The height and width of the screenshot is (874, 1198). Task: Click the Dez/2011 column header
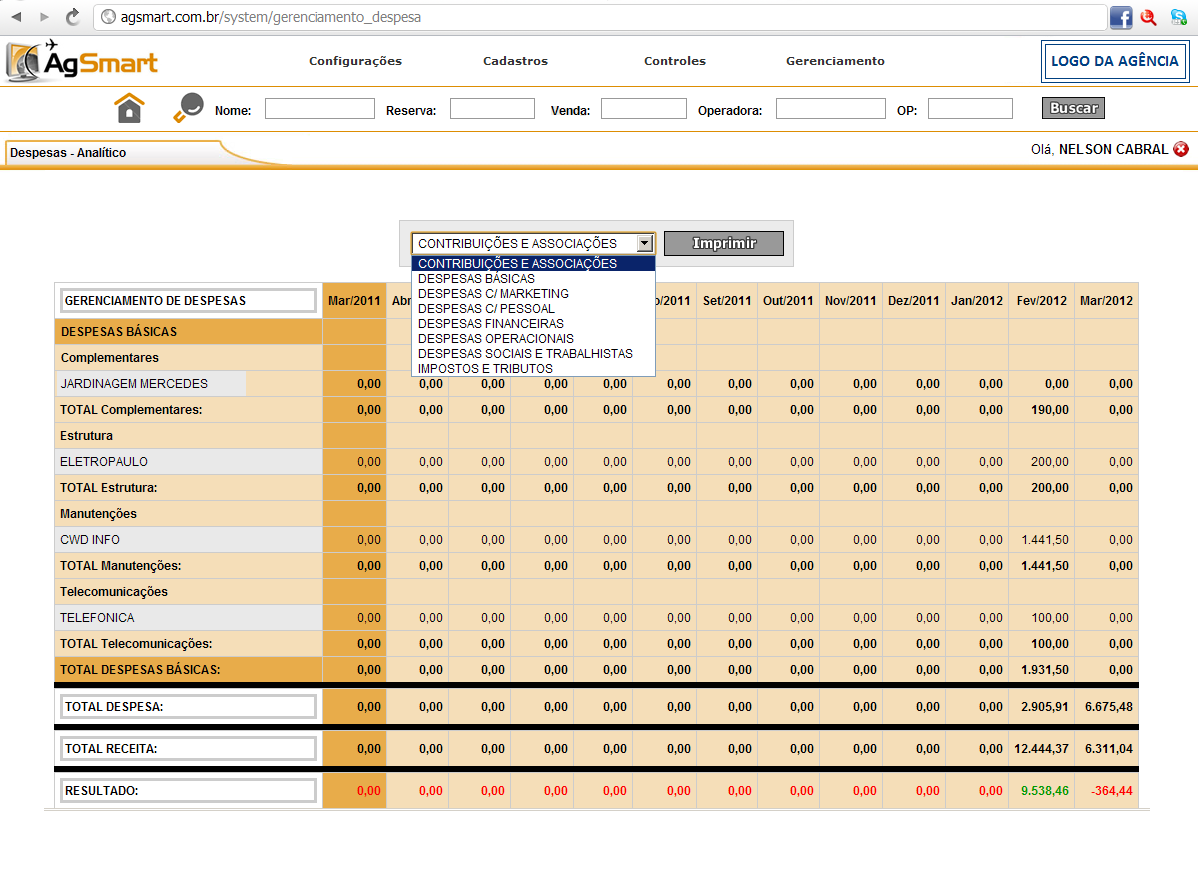coord(913,301)
